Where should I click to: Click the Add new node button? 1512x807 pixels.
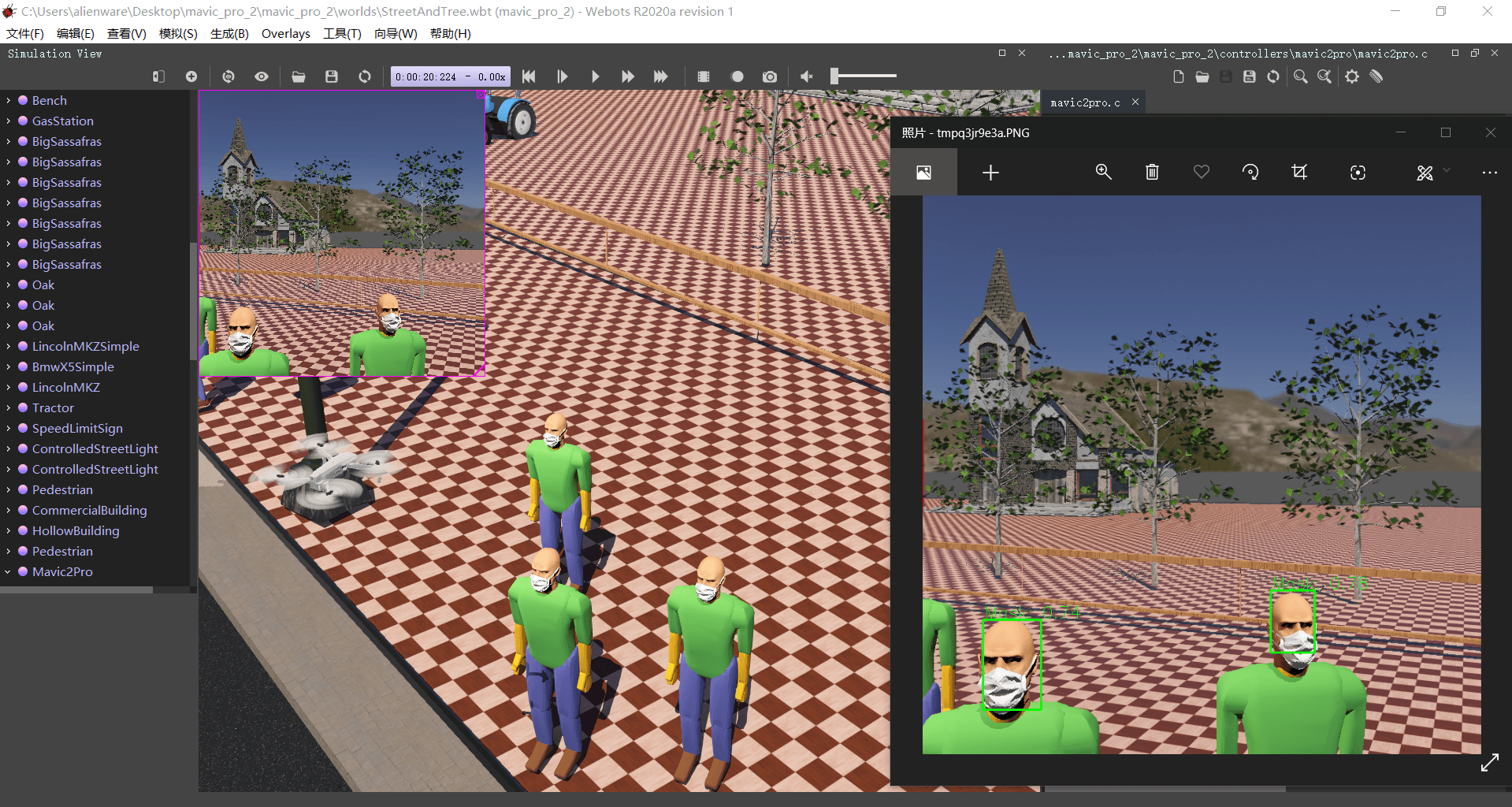coord(191,76)
